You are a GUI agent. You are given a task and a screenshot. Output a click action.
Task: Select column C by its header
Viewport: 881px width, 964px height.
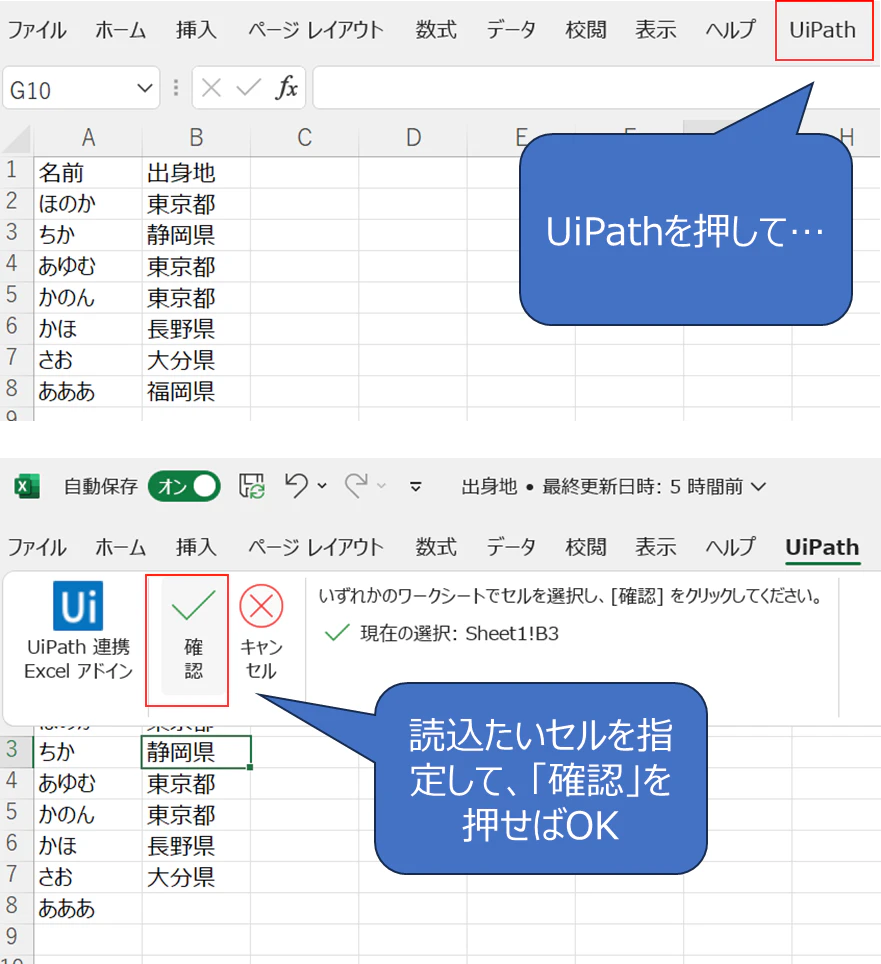(304, 138)
